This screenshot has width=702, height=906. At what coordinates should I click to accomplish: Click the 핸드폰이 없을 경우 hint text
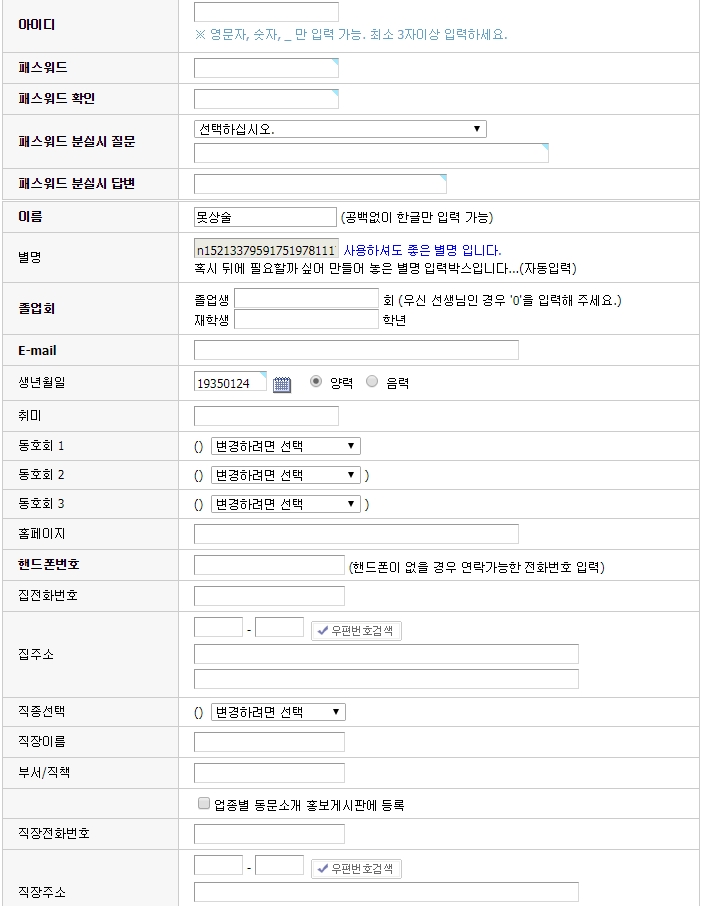[477, 567]
